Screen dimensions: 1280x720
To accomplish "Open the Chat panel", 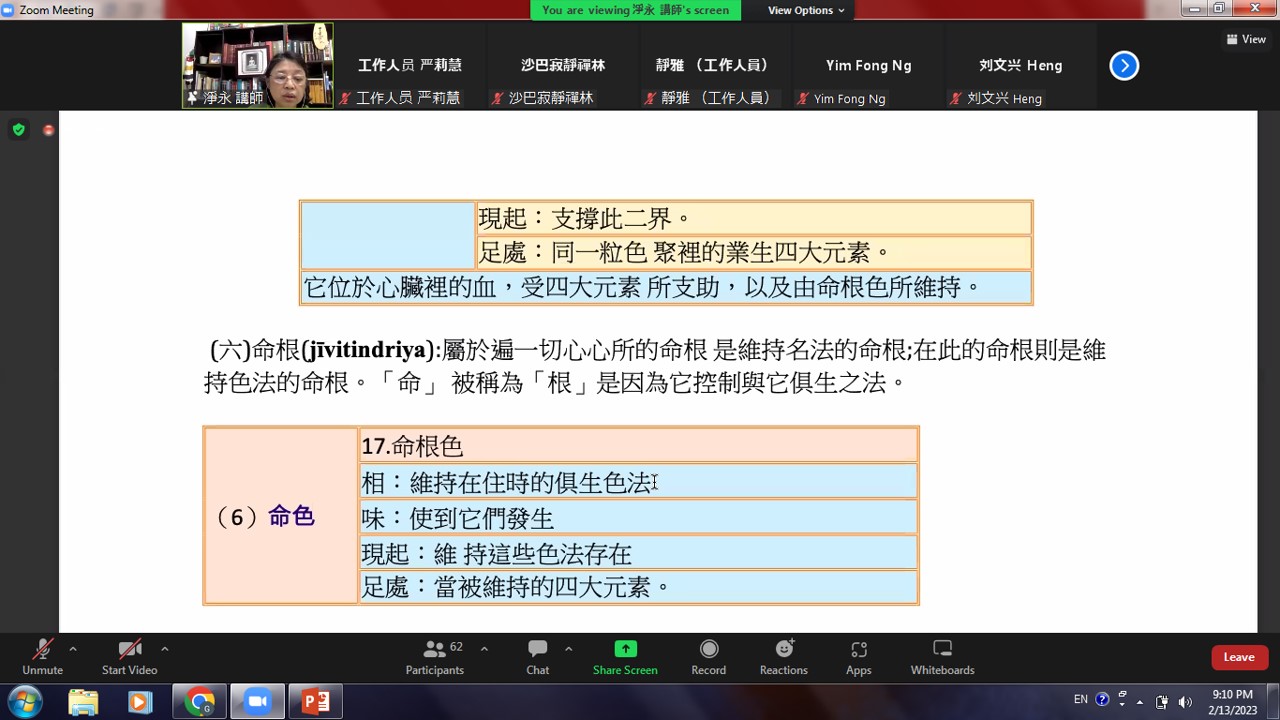I will pyautogui.click(x=538, y=657).
